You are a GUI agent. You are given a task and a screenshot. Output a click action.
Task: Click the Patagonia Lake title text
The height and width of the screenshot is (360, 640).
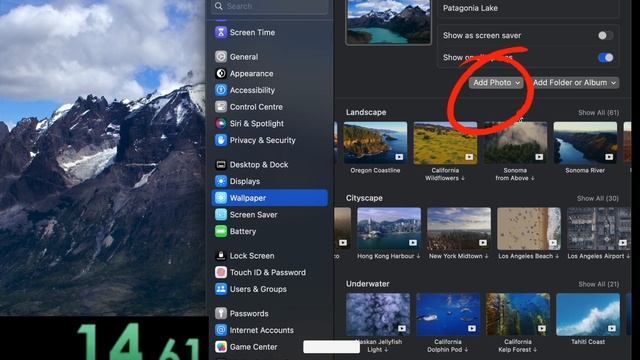pyautogui.click(x=470, y=8)
